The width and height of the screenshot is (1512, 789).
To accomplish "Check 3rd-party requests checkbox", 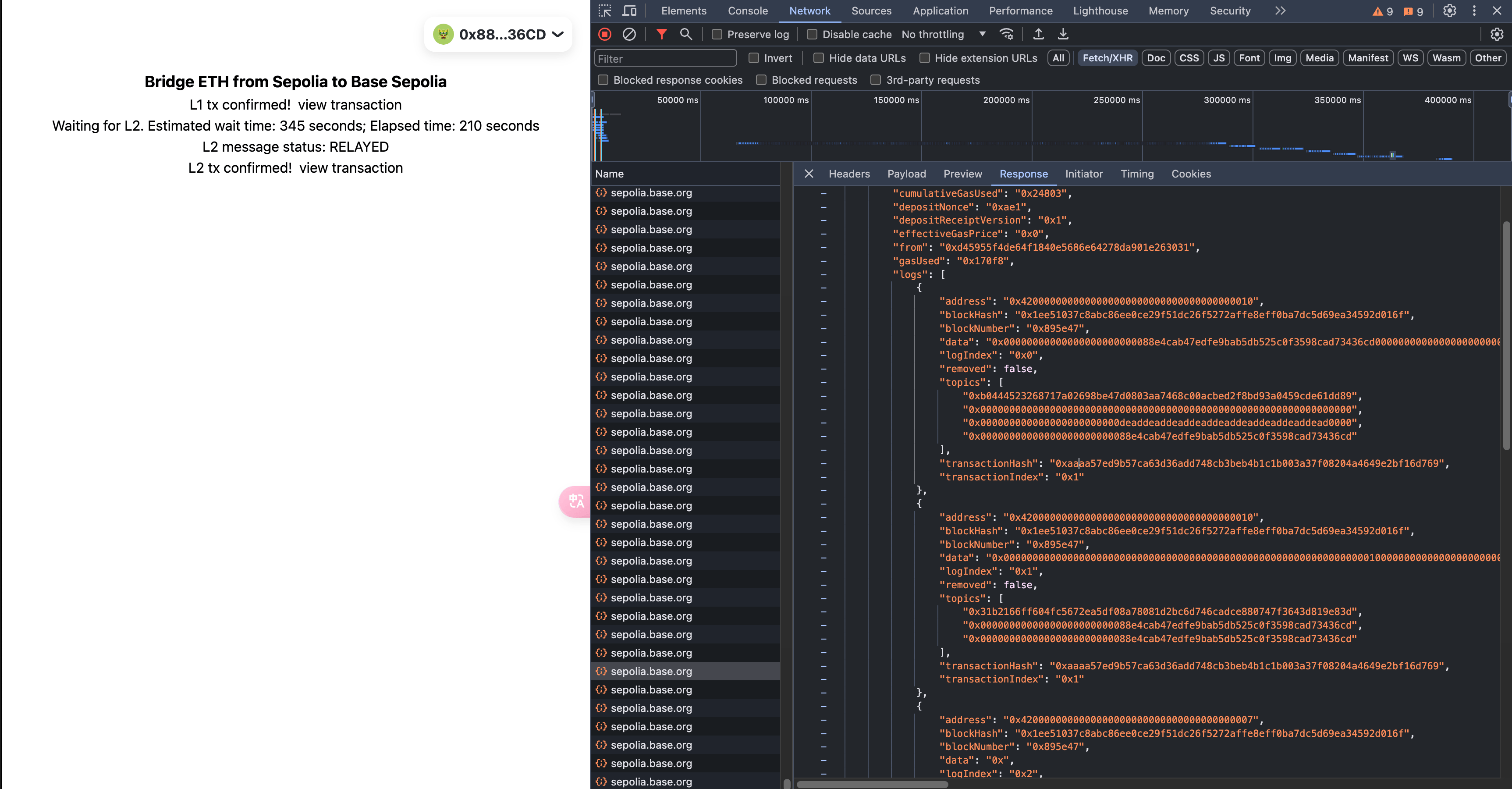I will [x=876, y=80].
